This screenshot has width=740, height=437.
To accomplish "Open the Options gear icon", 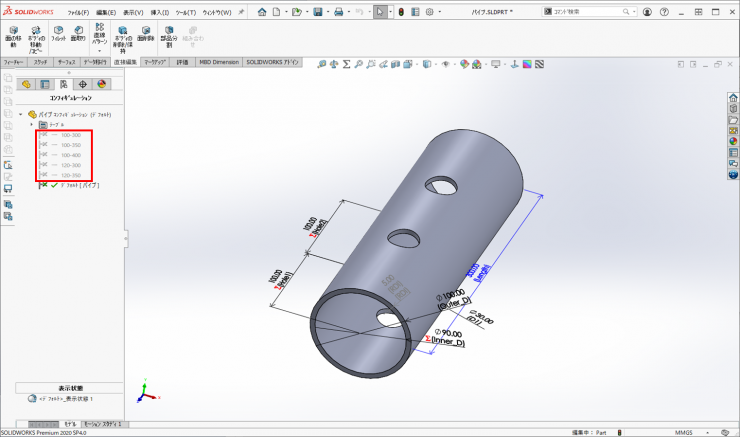I will tap(429, 12).
